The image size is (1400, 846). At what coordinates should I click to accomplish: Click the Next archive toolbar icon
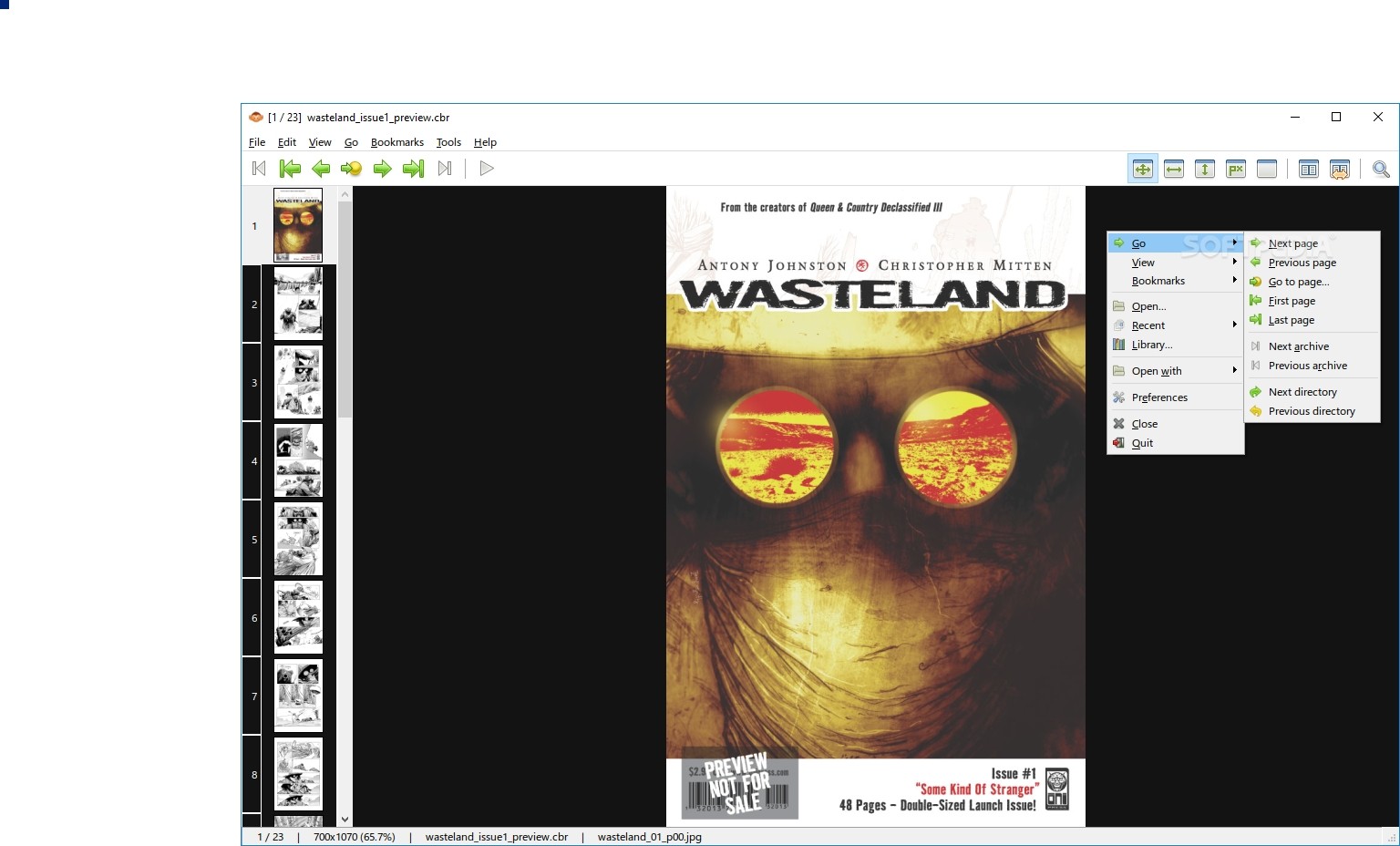click(445, 169)
